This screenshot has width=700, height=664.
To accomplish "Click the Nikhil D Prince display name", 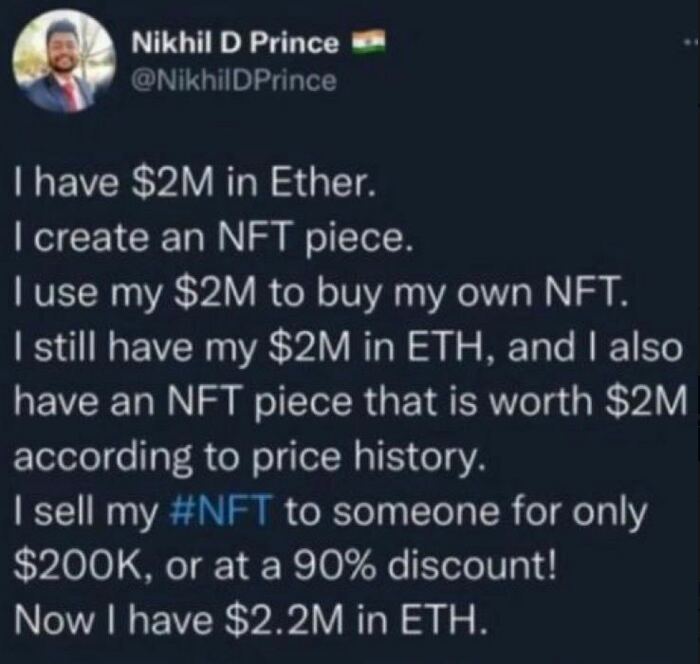I will pos(235,44).
